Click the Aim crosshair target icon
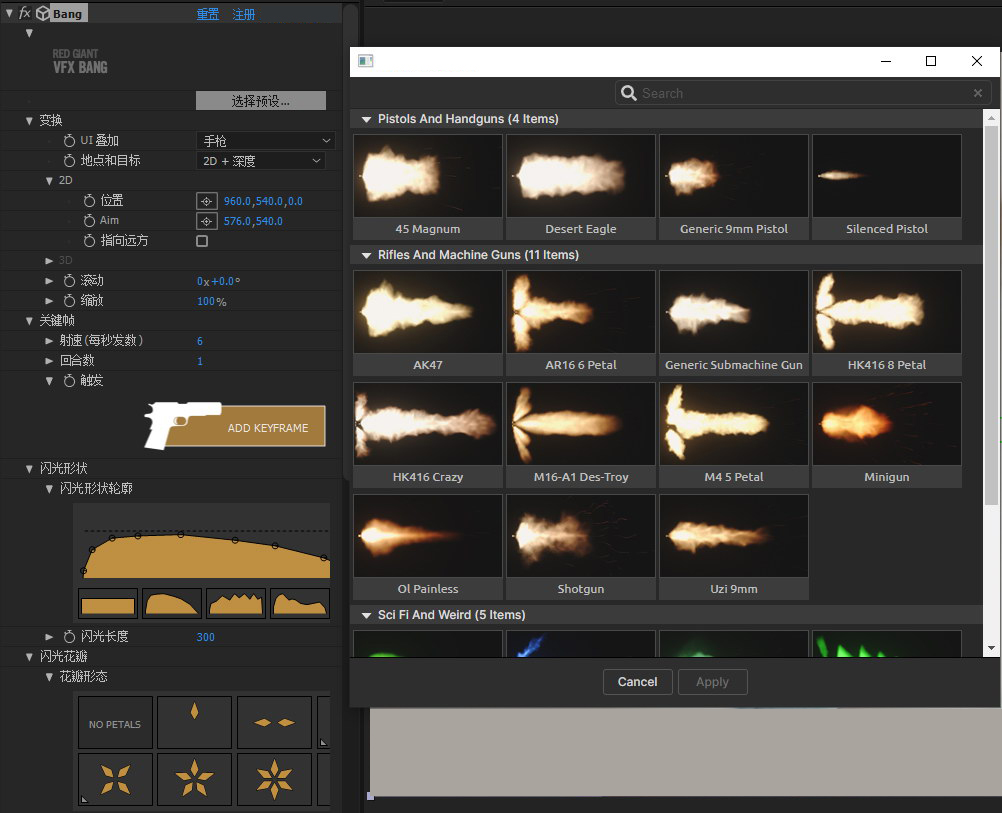Image resolution: width=1002 pixels, height=813 pixels. (206, 221)
